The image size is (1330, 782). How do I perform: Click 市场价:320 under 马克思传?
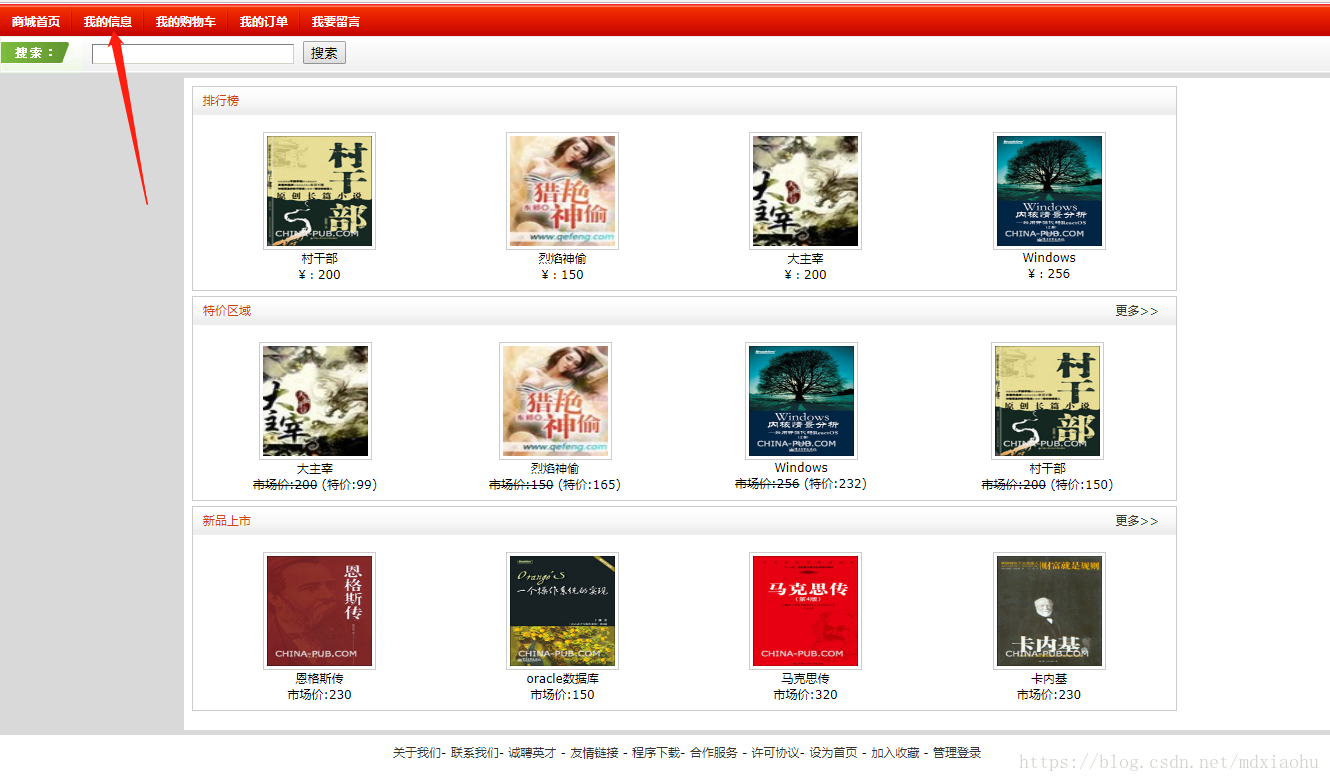[x=806, y=695]
